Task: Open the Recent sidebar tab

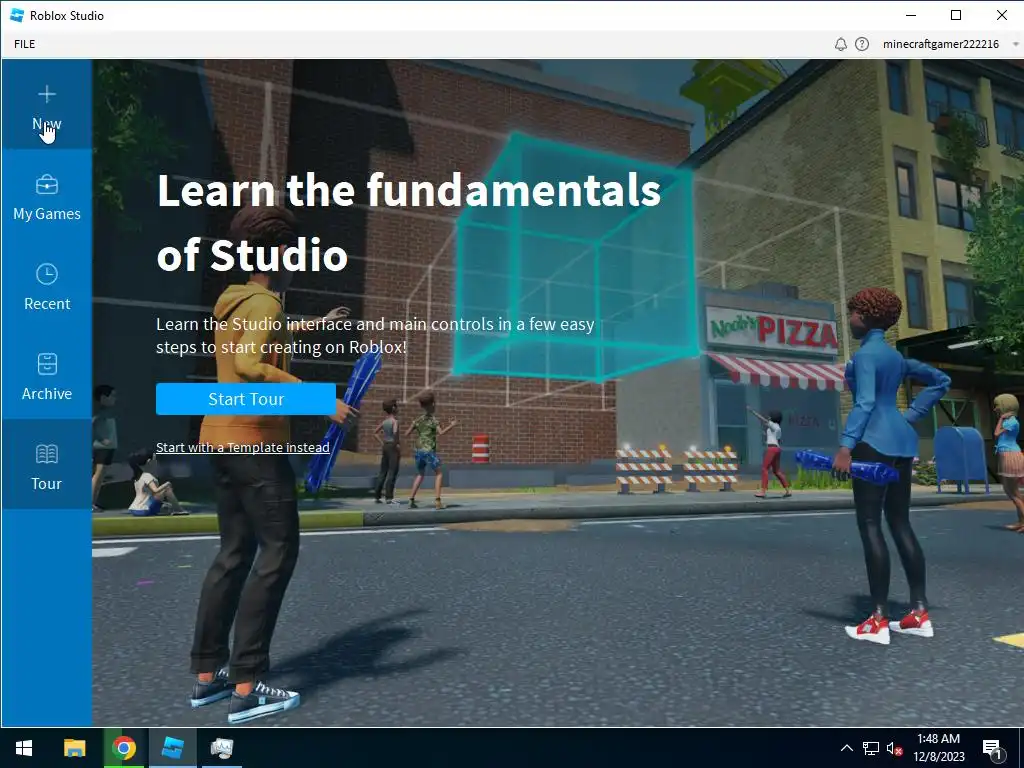Action: pyautogui.click(x=46, y=287)
